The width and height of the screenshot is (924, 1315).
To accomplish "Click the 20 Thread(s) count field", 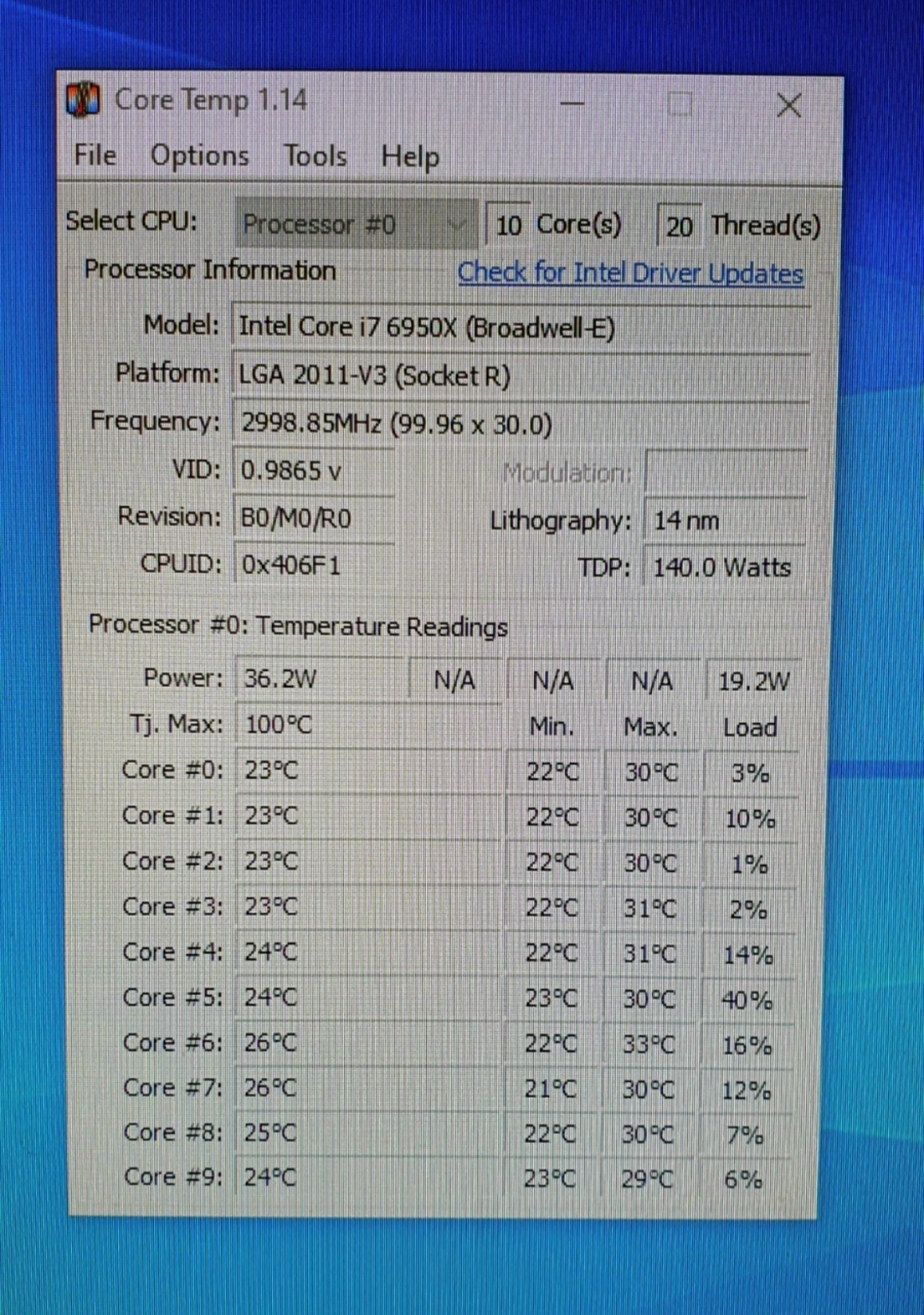I will (679, 227).
